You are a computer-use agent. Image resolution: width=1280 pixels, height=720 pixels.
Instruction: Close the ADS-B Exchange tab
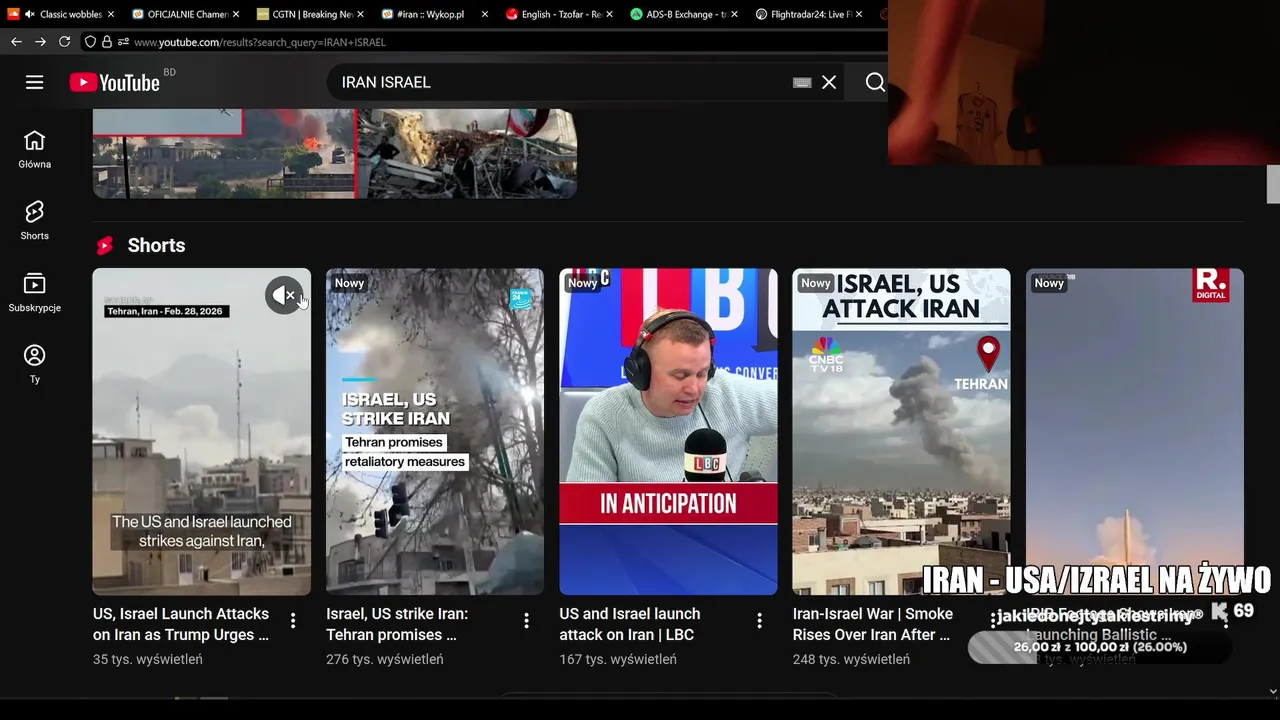[x=735, y=14]
